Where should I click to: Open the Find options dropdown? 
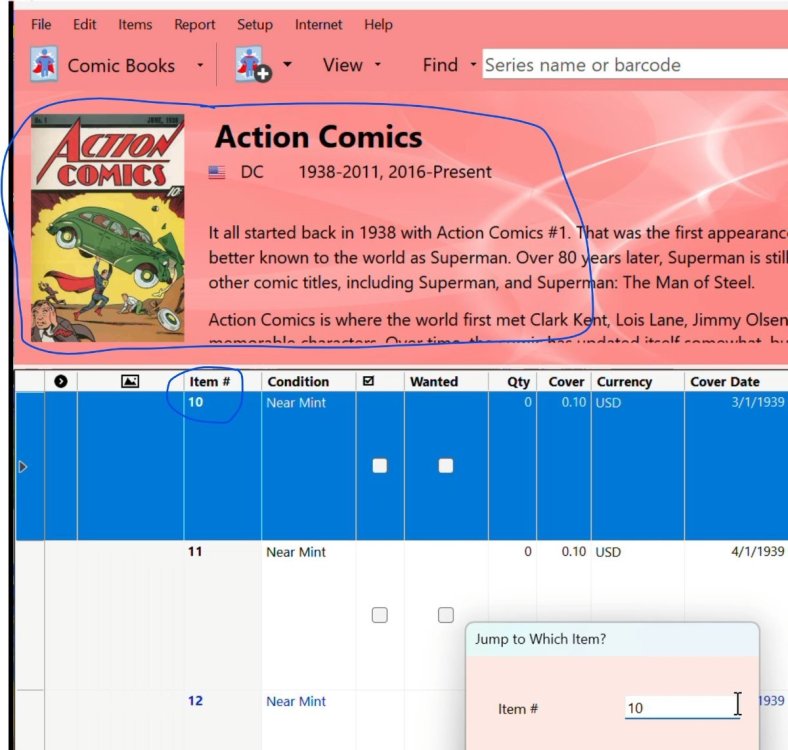(472, 66)
